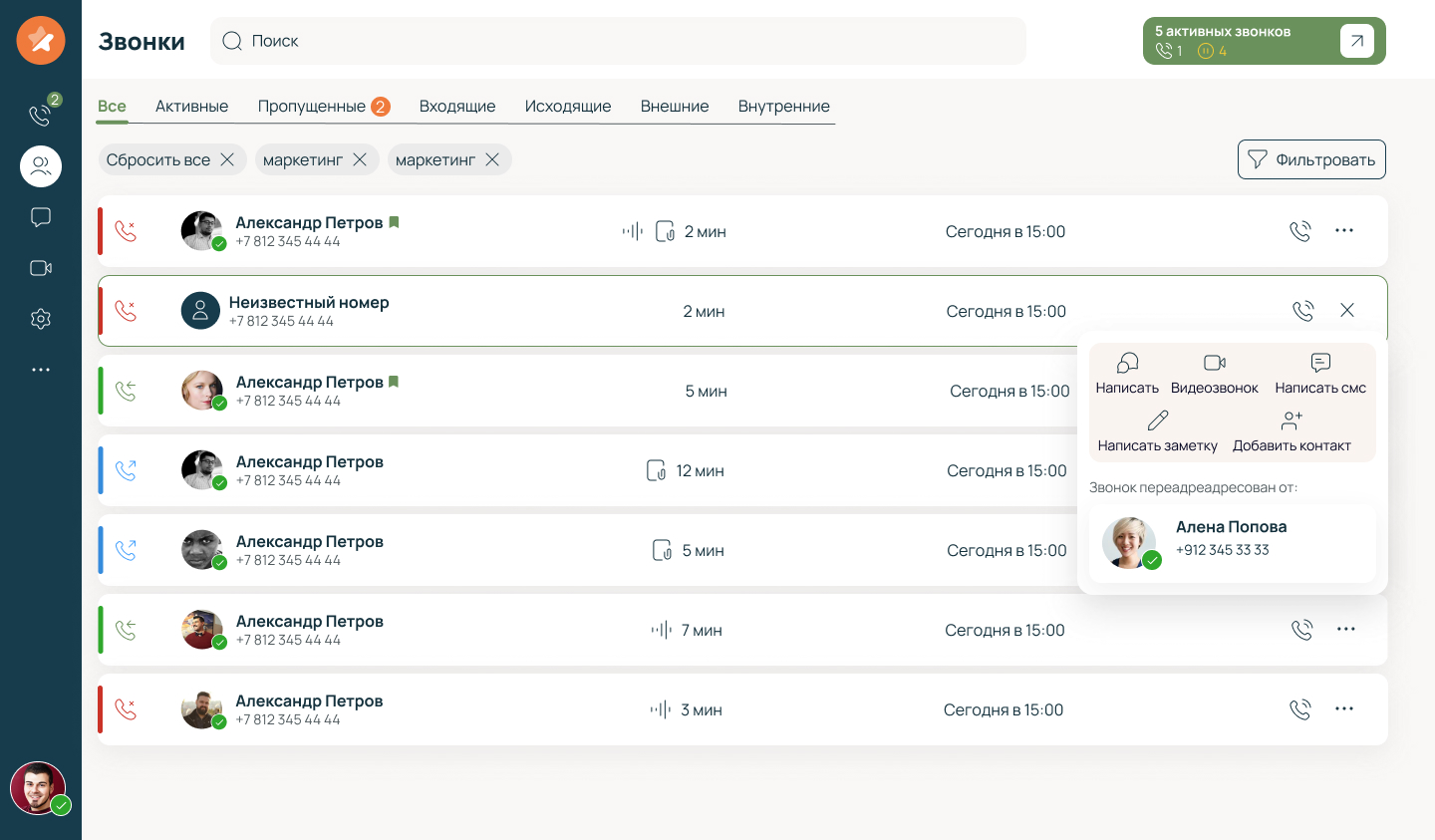Expand the sidebar more options ellipsis
The width and height of the screenshot is (1435, 840).
41,370
